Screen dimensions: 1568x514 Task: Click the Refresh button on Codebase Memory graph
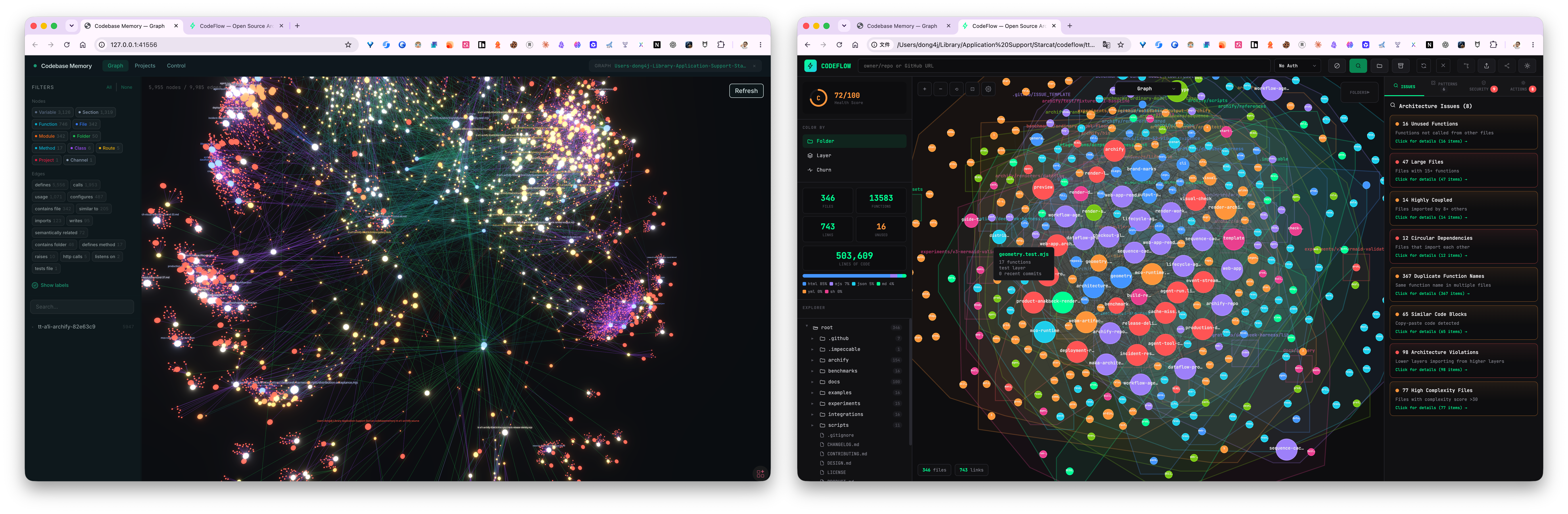746,91
